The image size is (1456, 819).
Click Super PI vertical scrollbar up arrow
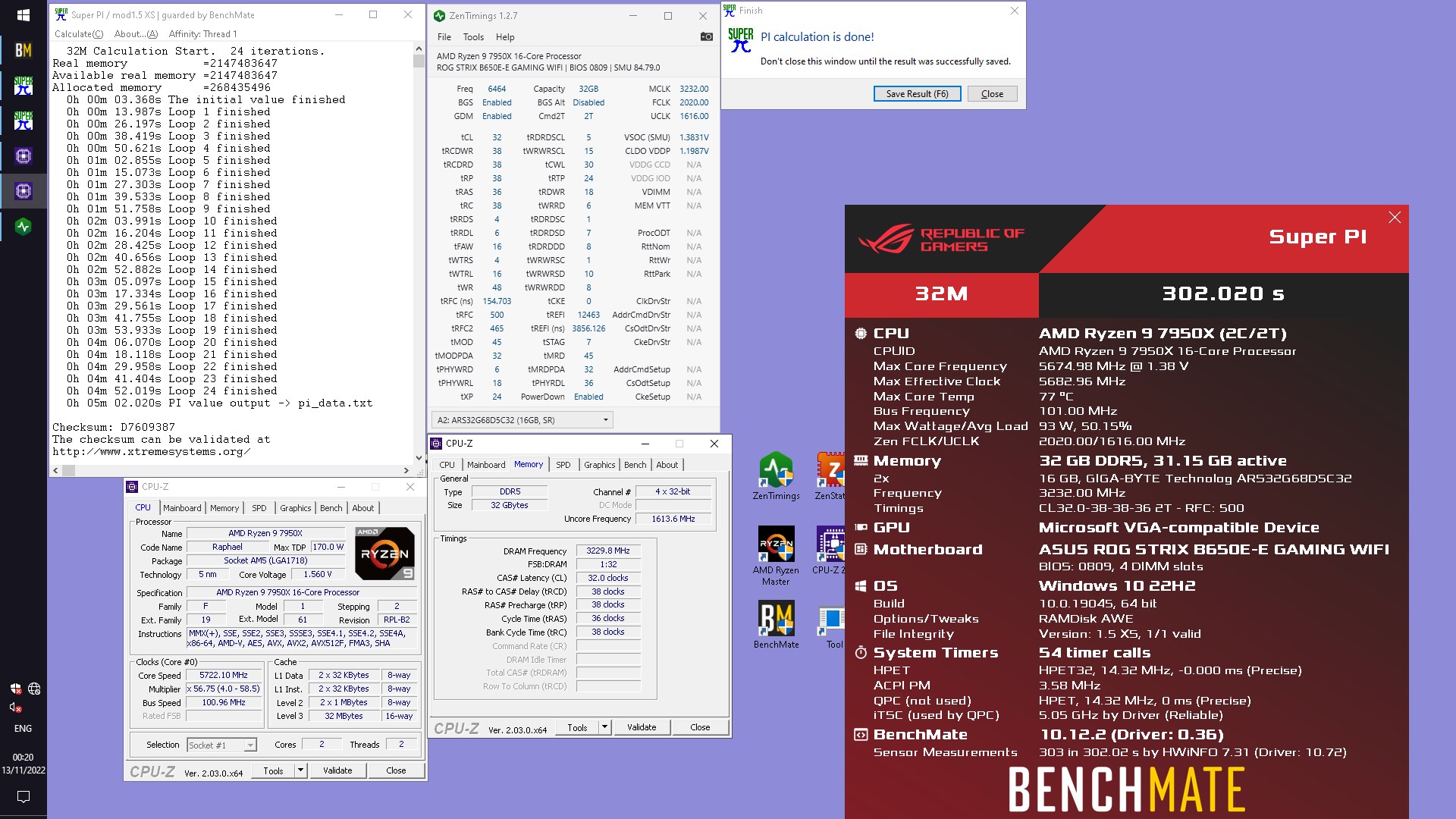click(419, 49)
